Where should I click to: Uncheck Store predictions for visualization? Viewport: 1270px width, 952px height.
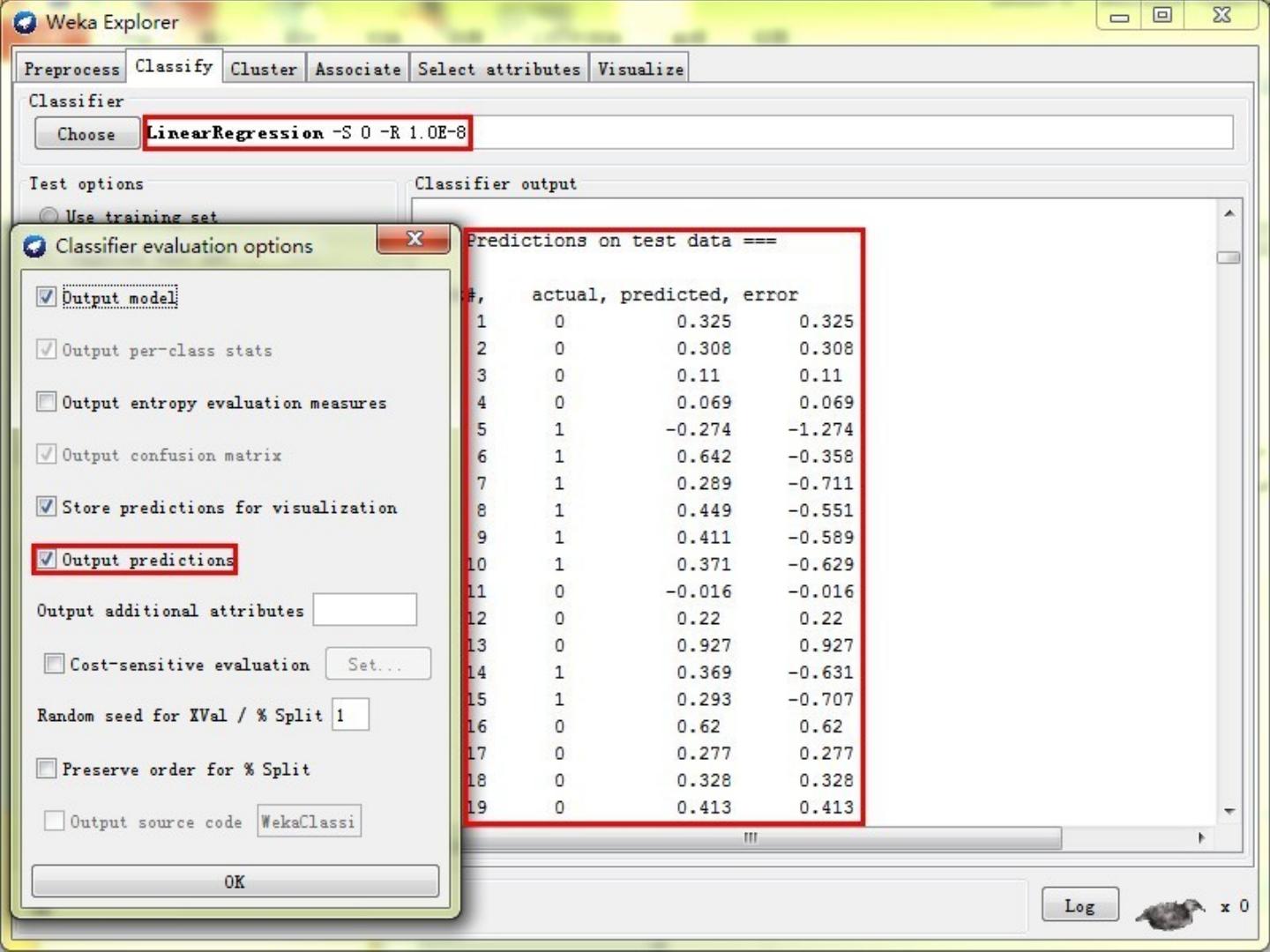tap(47, 506)
